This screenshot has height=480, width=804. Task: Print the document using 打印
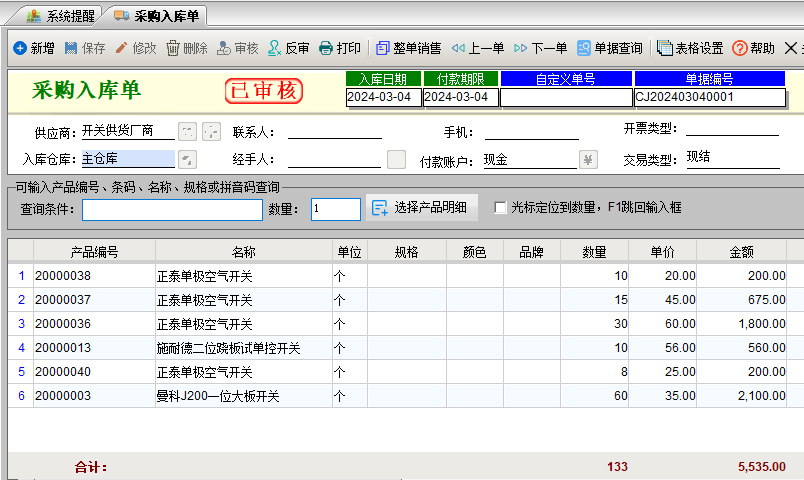coord(339,48)
